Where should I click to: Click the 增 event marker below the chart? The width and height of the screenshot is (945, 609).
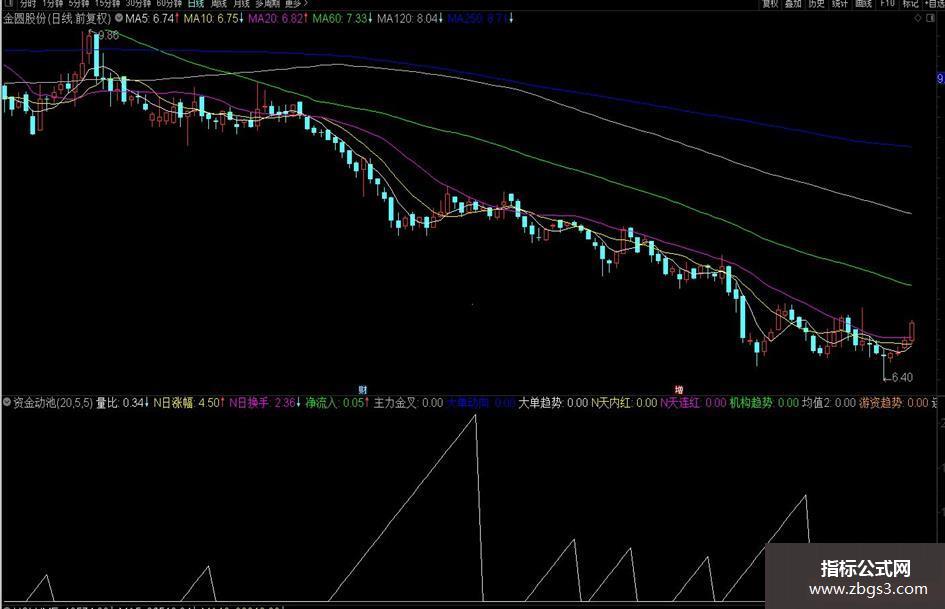[679, 390]
